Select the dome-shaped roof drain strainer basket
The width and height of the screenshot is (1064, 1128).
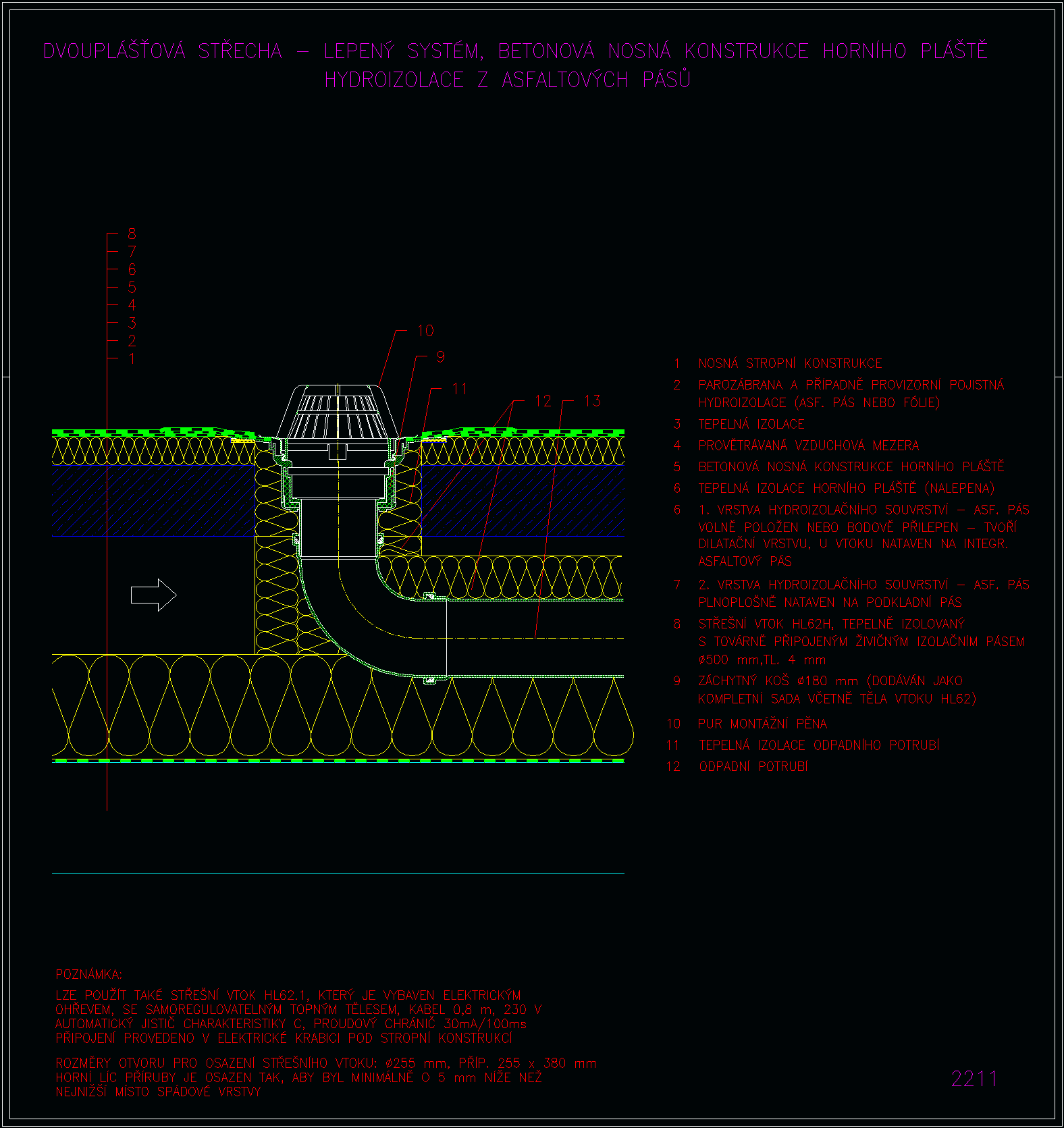337,412
